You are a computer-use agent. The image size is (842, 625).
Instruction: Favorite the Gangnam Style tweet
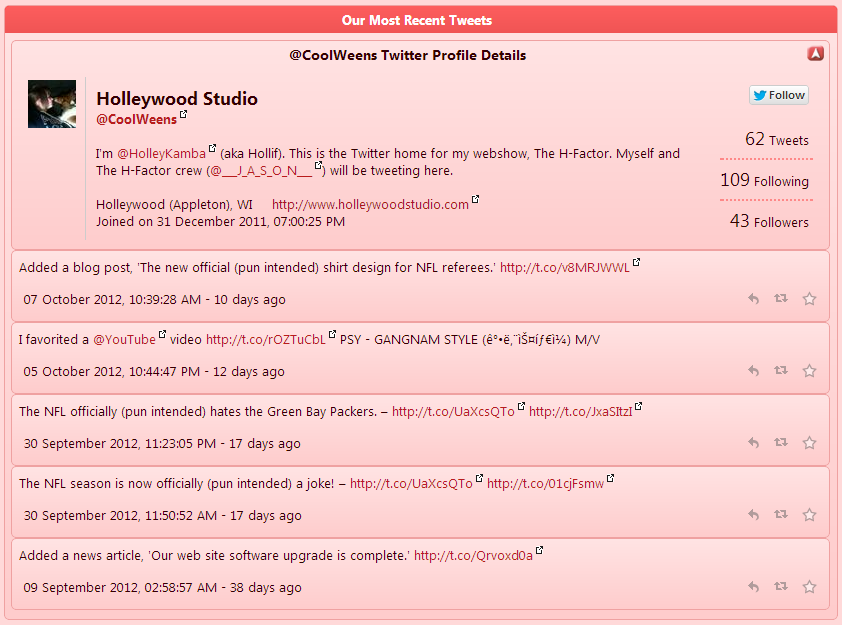(x=809, y=370)
